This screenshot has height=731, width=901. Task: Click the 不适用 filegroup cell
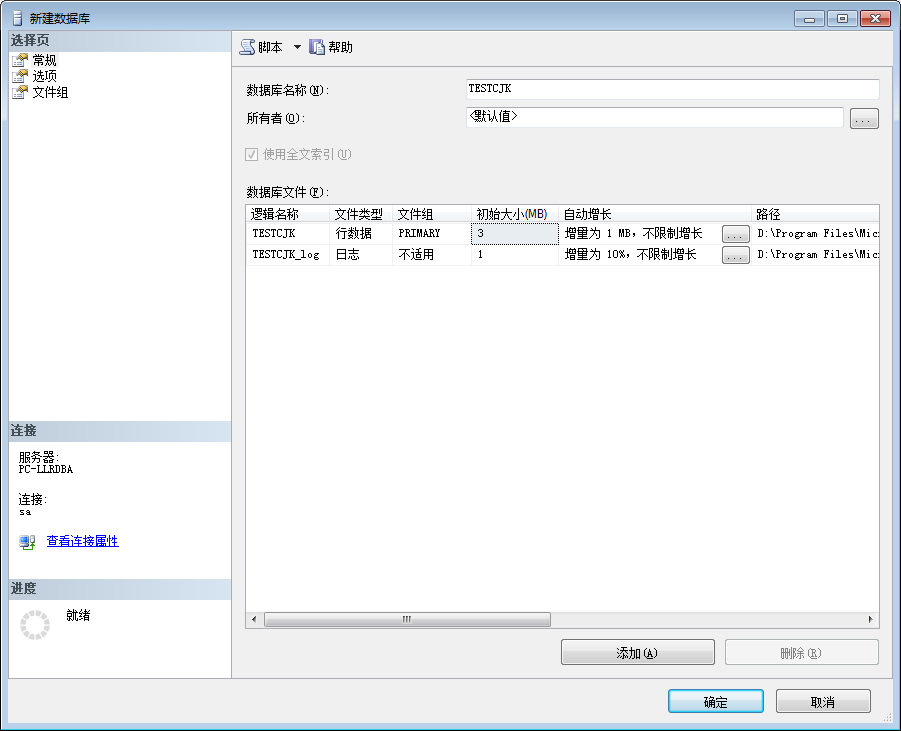point(432,255)
